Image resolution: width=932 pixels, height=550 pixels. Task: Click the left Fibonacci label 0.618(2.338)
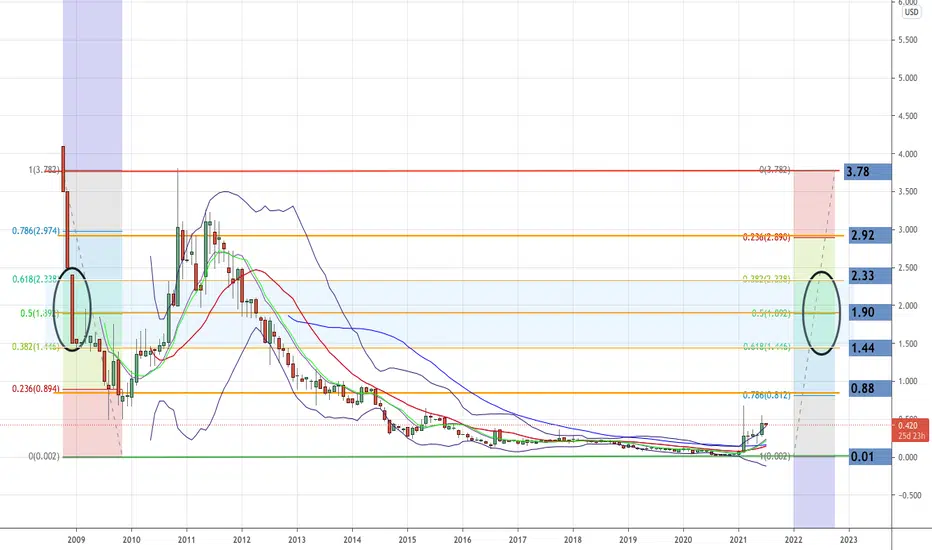pyautogui.click(x=36, y=279)
